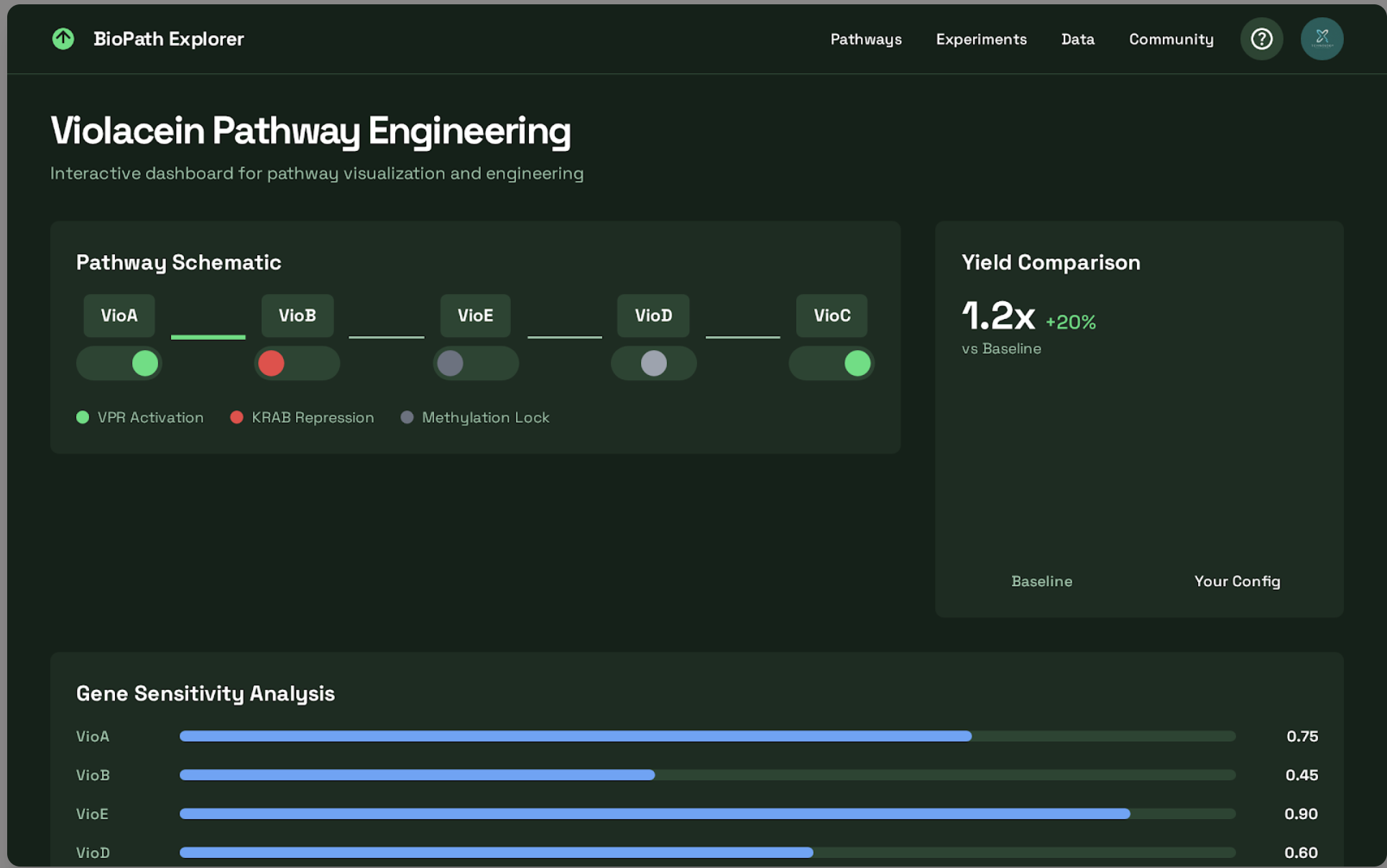Click the green VPR Activation legend dot
The height and width of the screenshot is (868, 1387).
pyautogui.click(x=83, y=417)
